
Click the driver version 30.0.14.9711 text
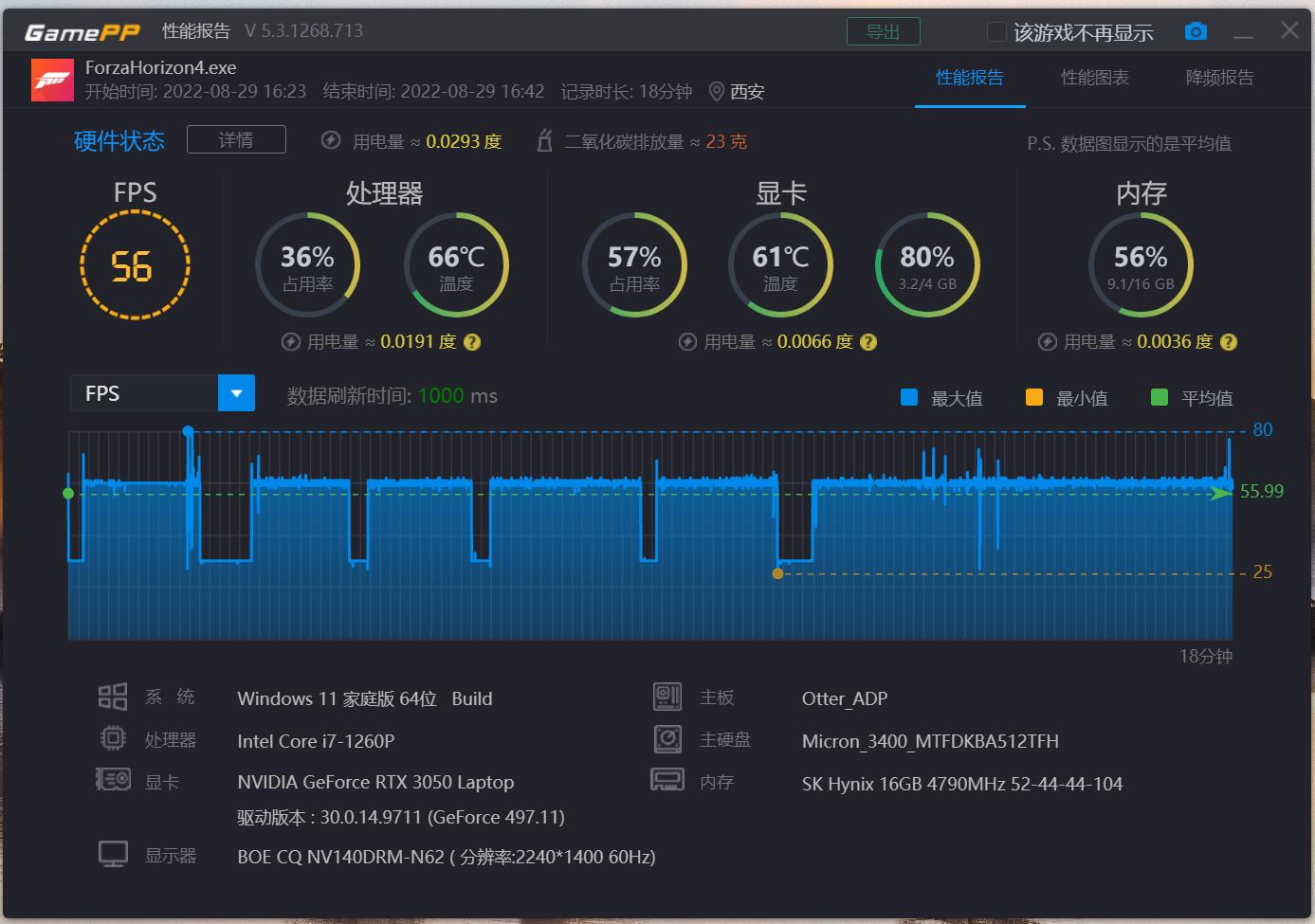pyautogui.click(x=401, y=817)
